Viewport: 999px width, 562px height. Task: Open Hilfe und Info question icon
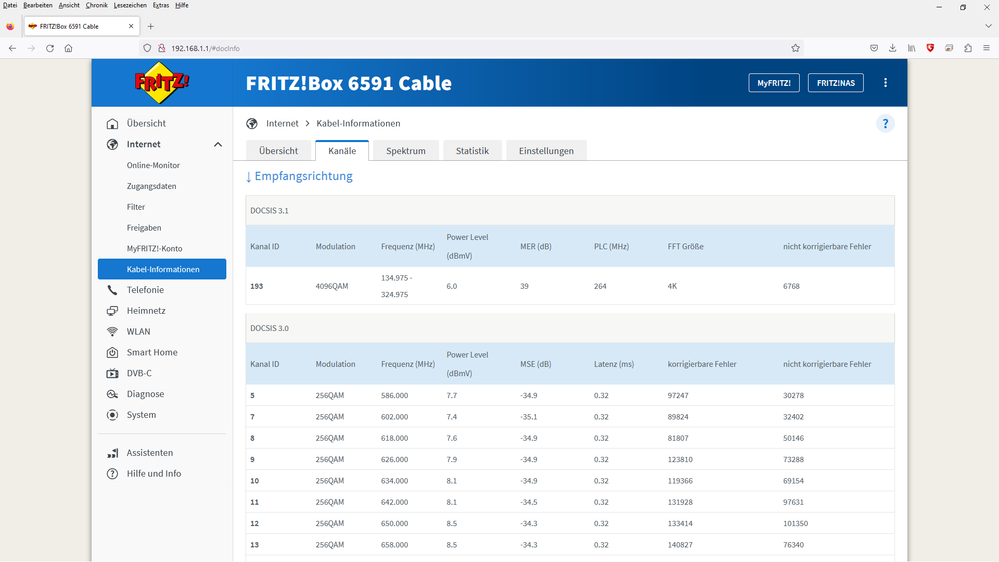coord(112,474)
